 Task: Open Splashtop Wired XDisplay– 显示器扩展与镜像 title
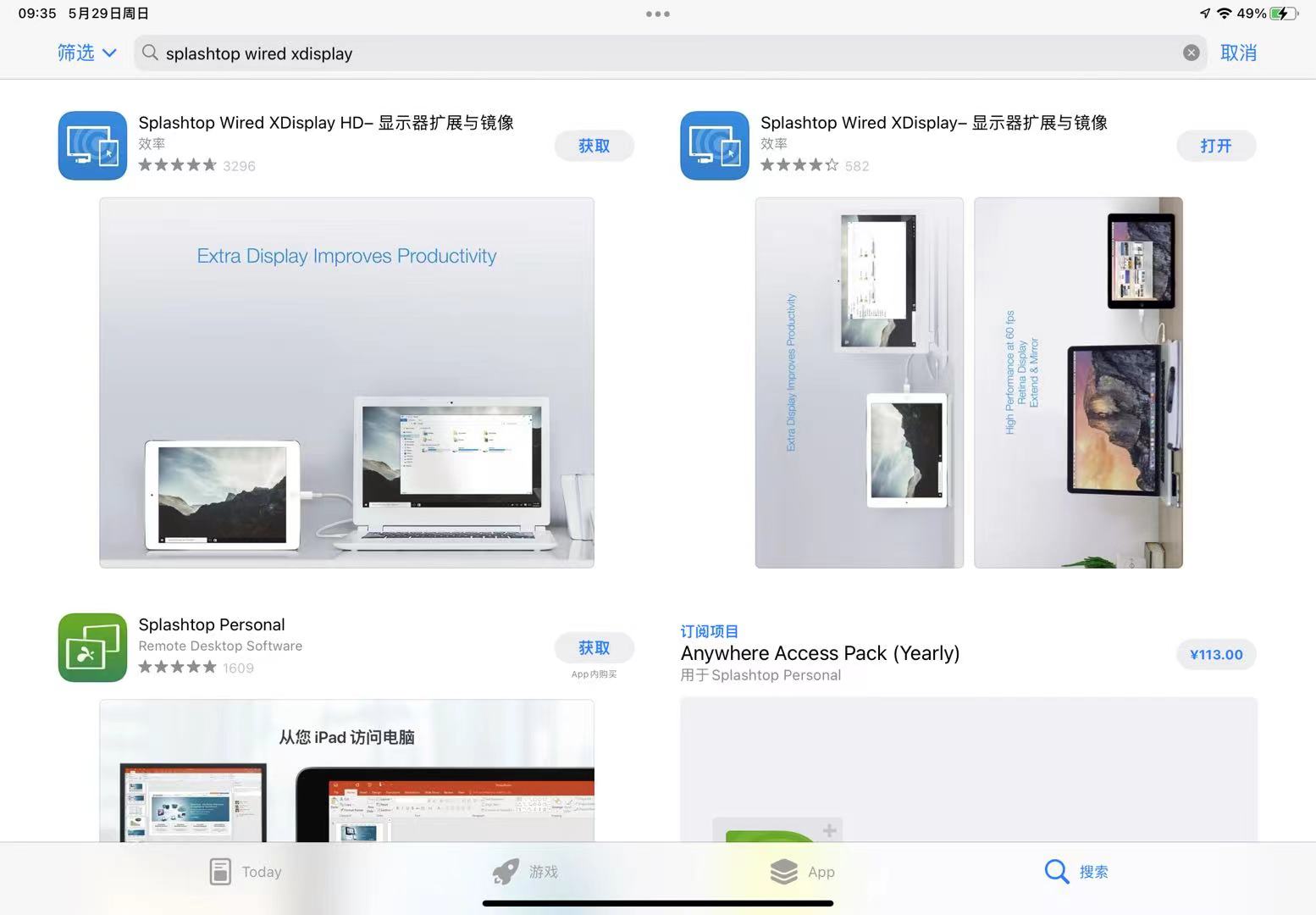click(x=934, y=122)
